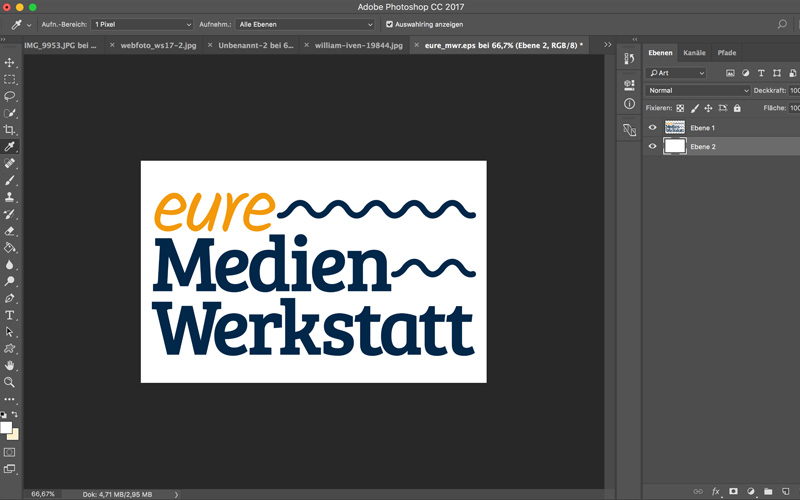The width and height of the screenshot is (800, 500).
Task: Open the status bar info arrow
Action: [177, 494]
